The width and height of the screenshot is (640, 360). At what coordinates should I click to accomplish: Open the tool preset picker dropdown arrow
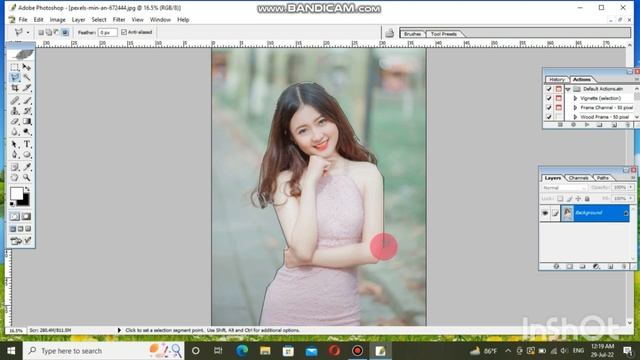[28, 32]
